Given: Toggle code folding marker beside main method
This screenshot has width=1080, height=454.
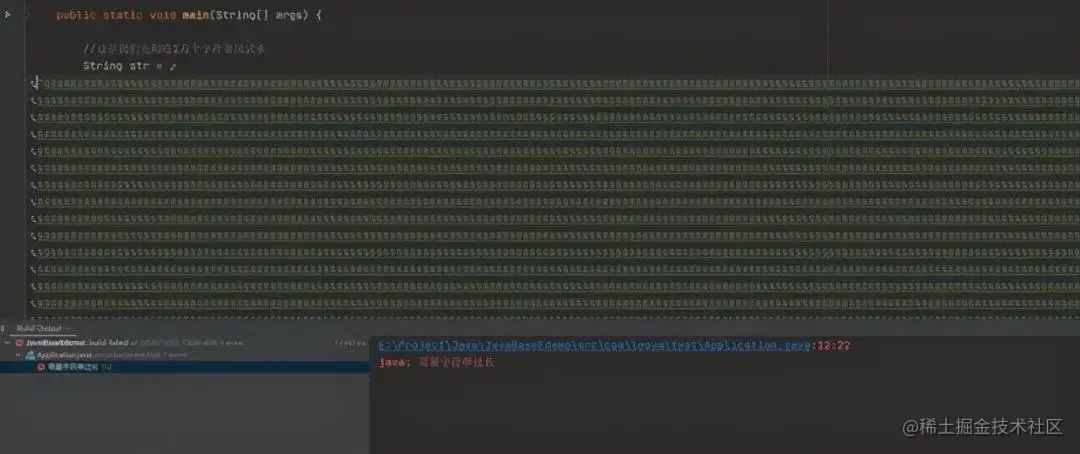Looking at the screenshot, I should tap(27, 14).
